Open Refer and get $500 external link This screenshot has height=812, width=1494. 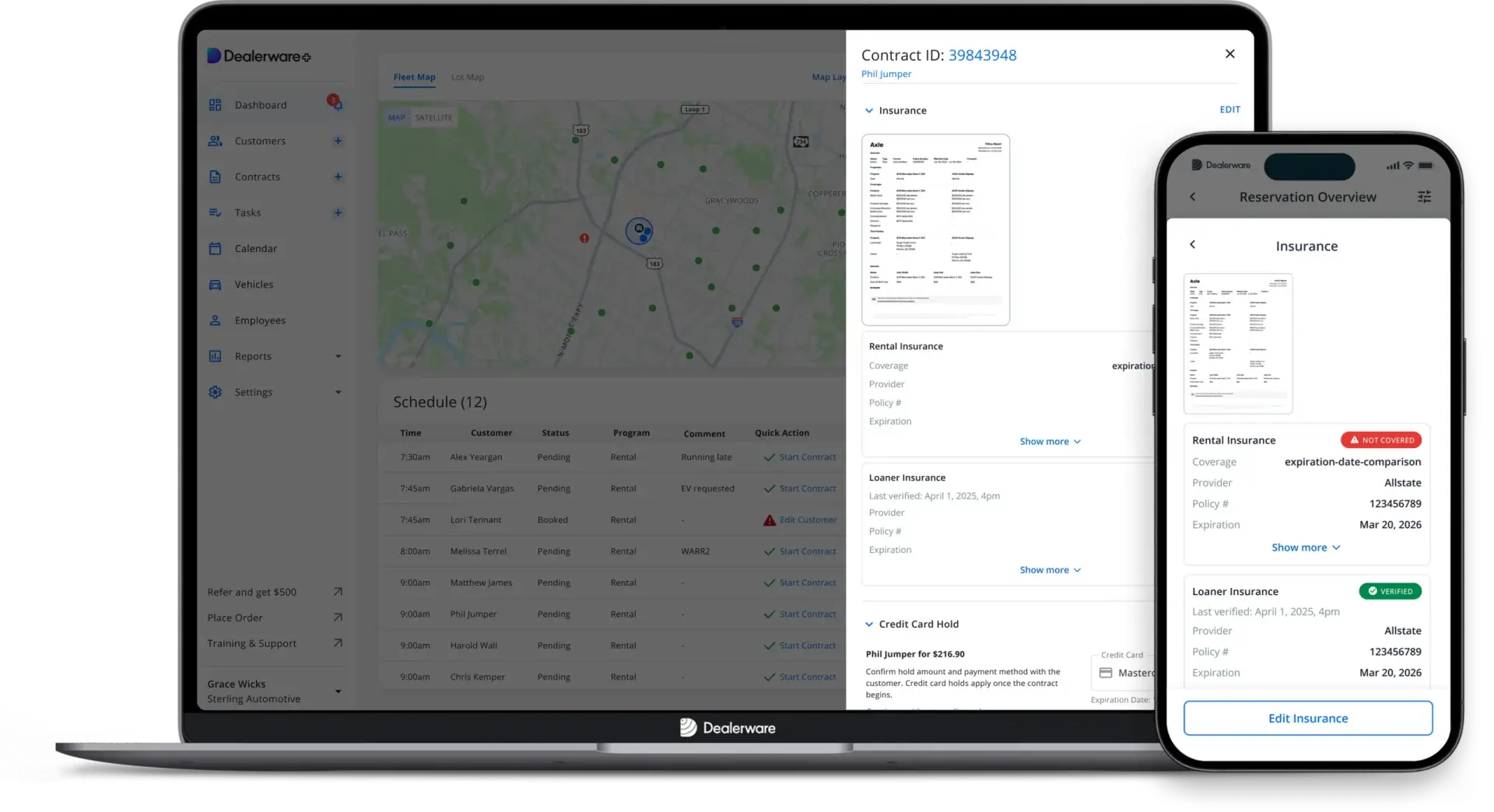(338, 592)
